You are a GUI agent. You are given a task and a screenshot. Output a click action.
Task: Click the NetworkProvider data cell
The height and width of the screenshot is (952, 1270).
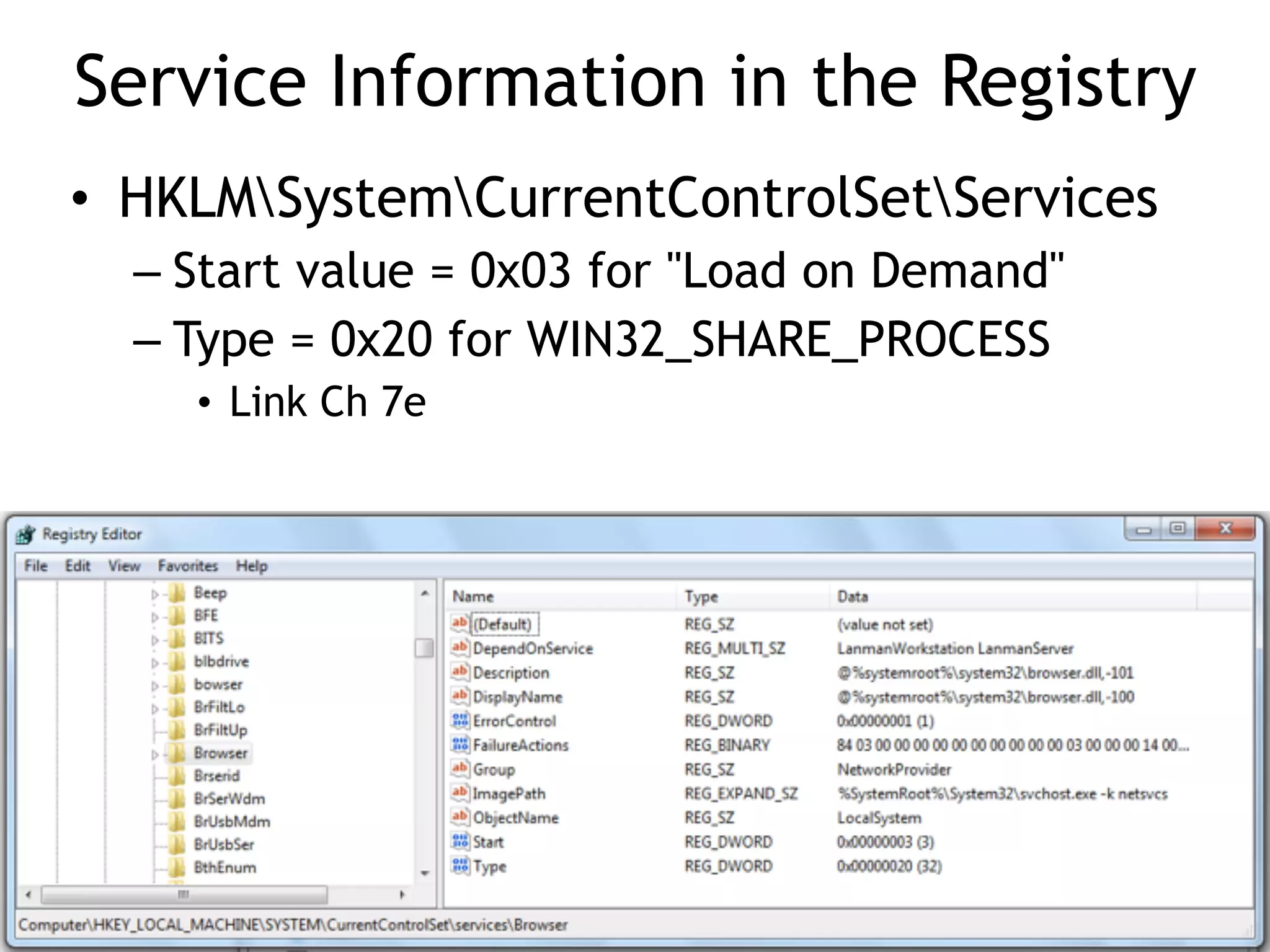894,769
